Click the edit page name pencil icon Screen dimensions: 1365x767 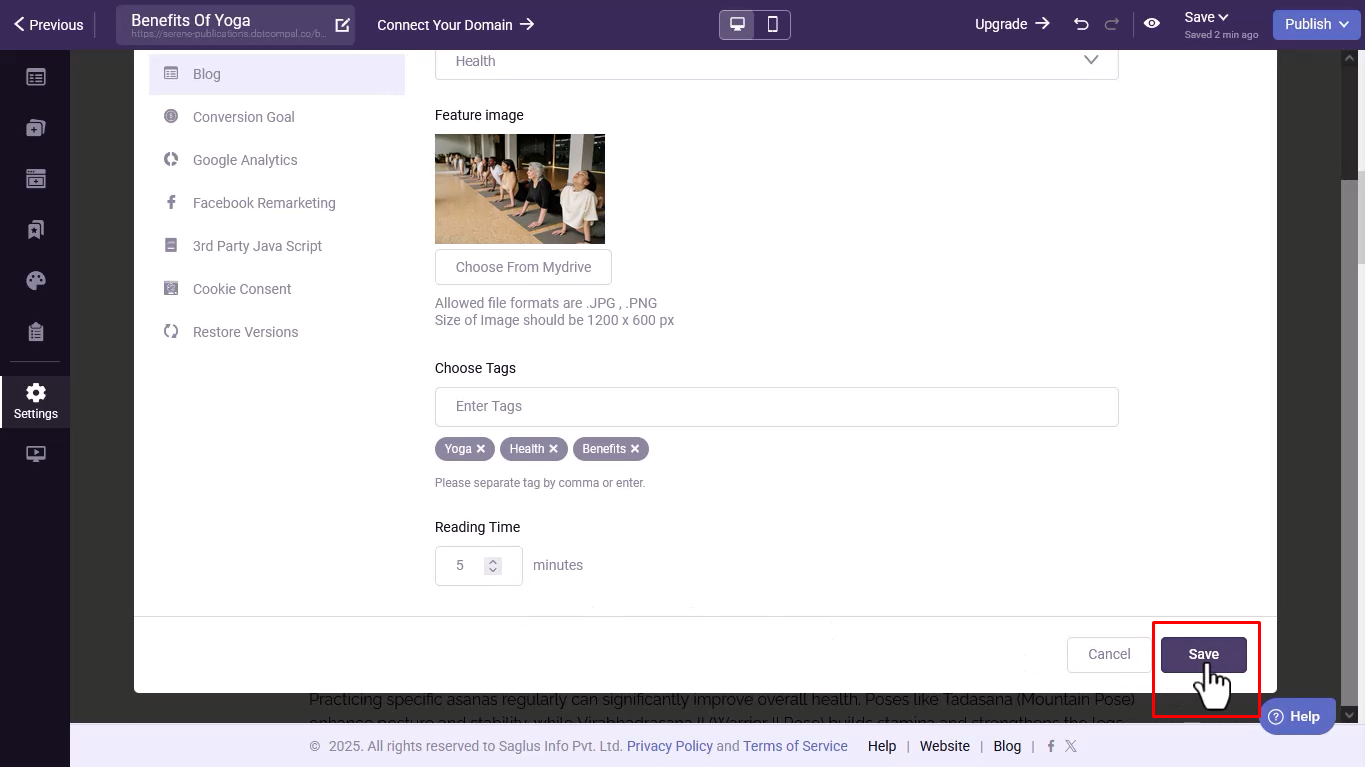[342, 25]
